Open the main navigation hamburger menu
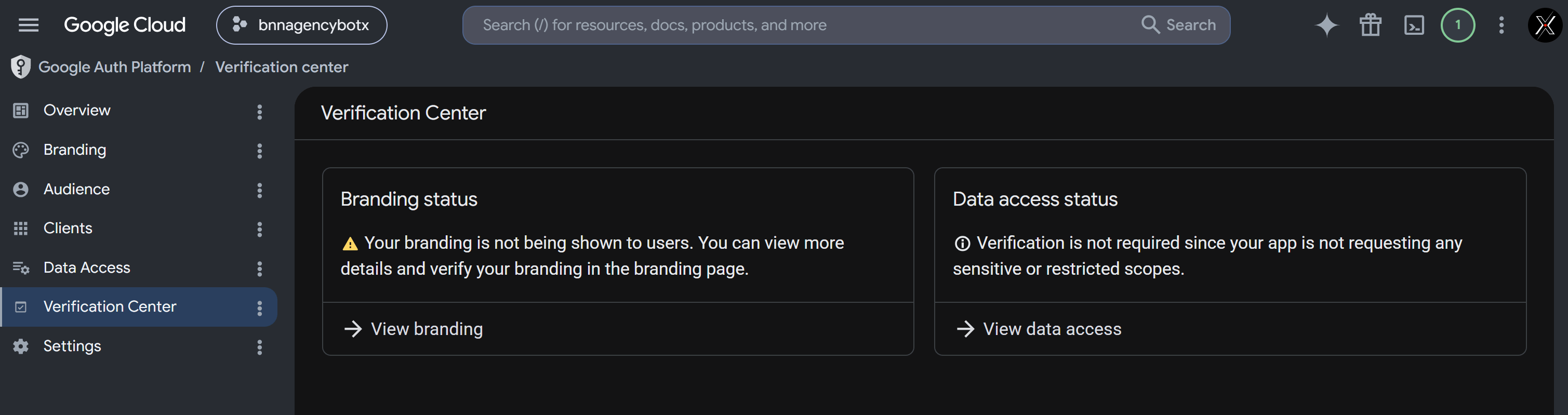Screen dimensions: 1568x415 [x=29, y=25]
